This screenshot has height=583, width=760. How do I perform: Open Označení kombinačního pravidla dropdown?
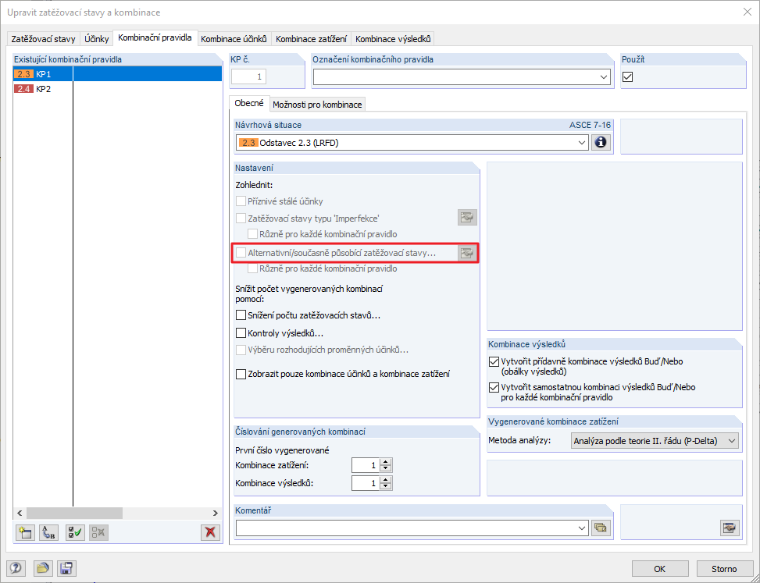603,77
